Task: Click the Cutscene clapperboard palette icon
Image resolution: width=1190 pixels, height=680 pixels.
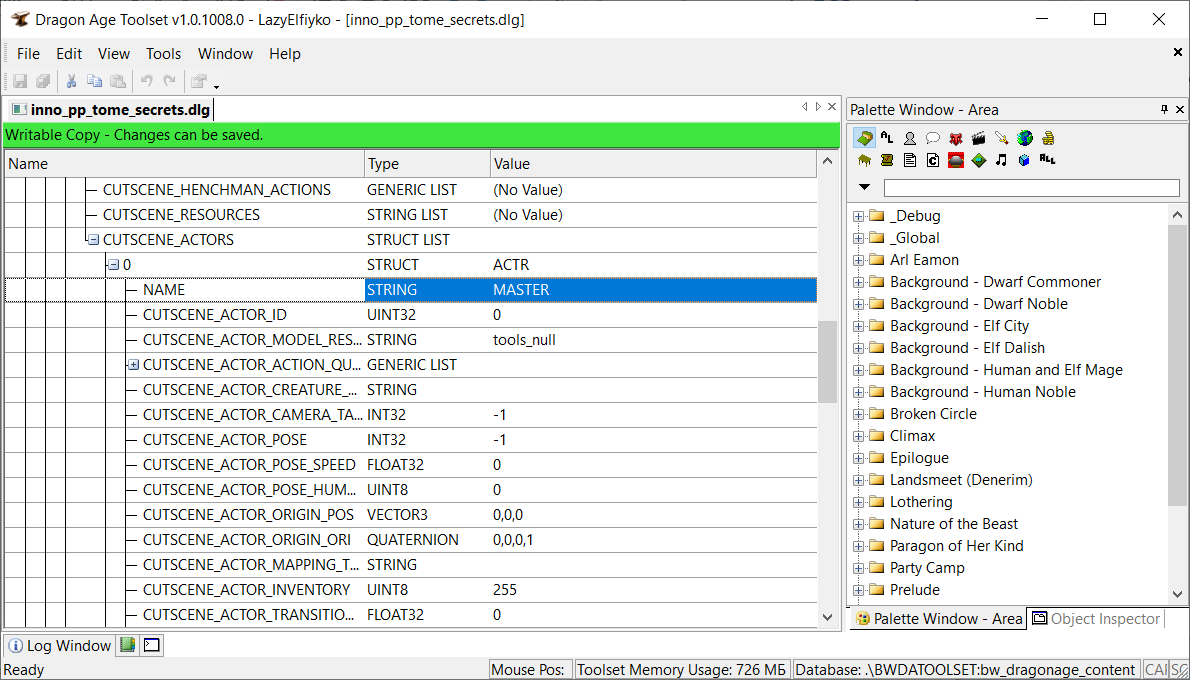Action: point(979,138)
